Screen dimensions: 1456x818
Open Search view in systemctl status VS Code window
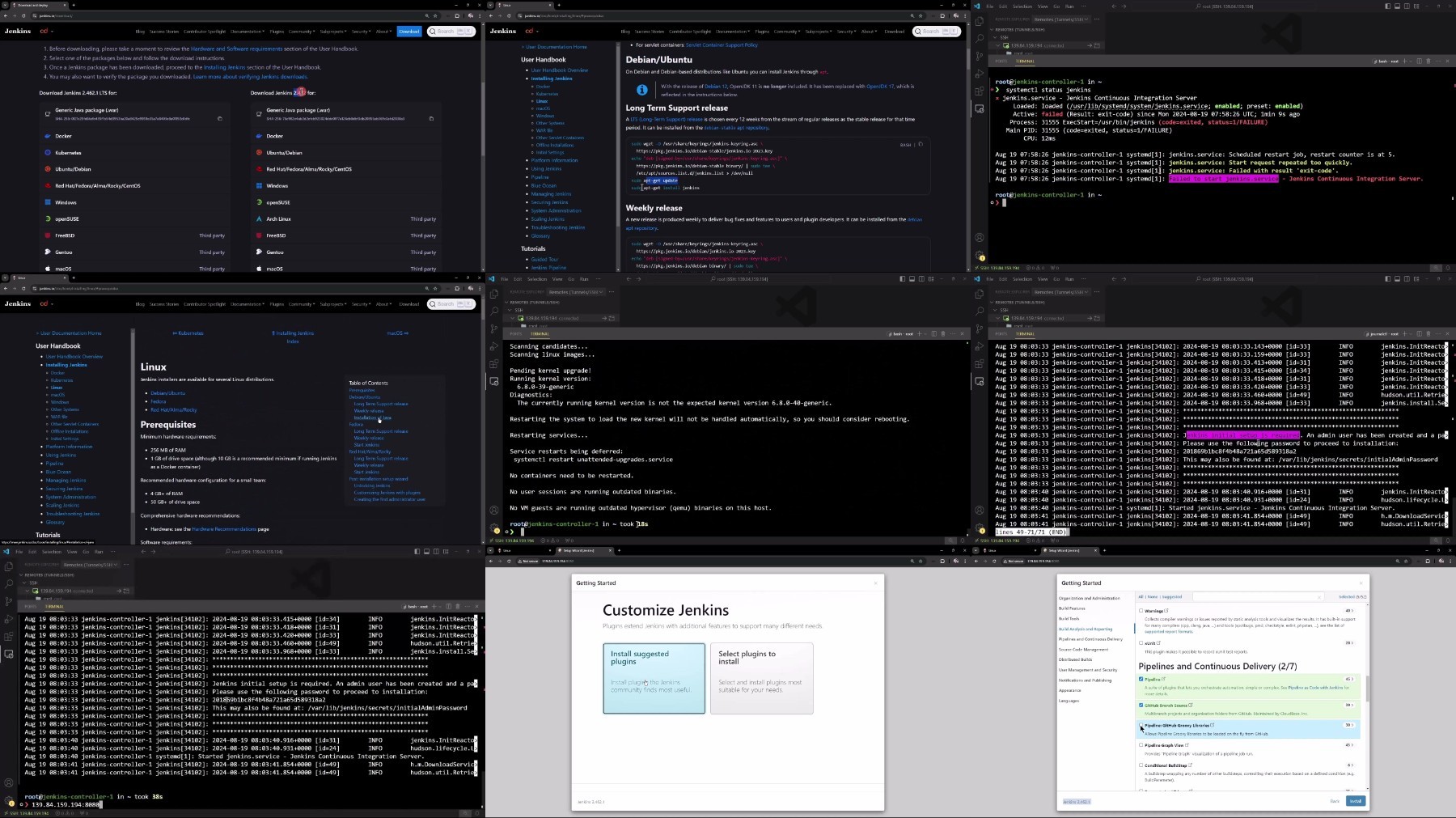click(980, 39)
